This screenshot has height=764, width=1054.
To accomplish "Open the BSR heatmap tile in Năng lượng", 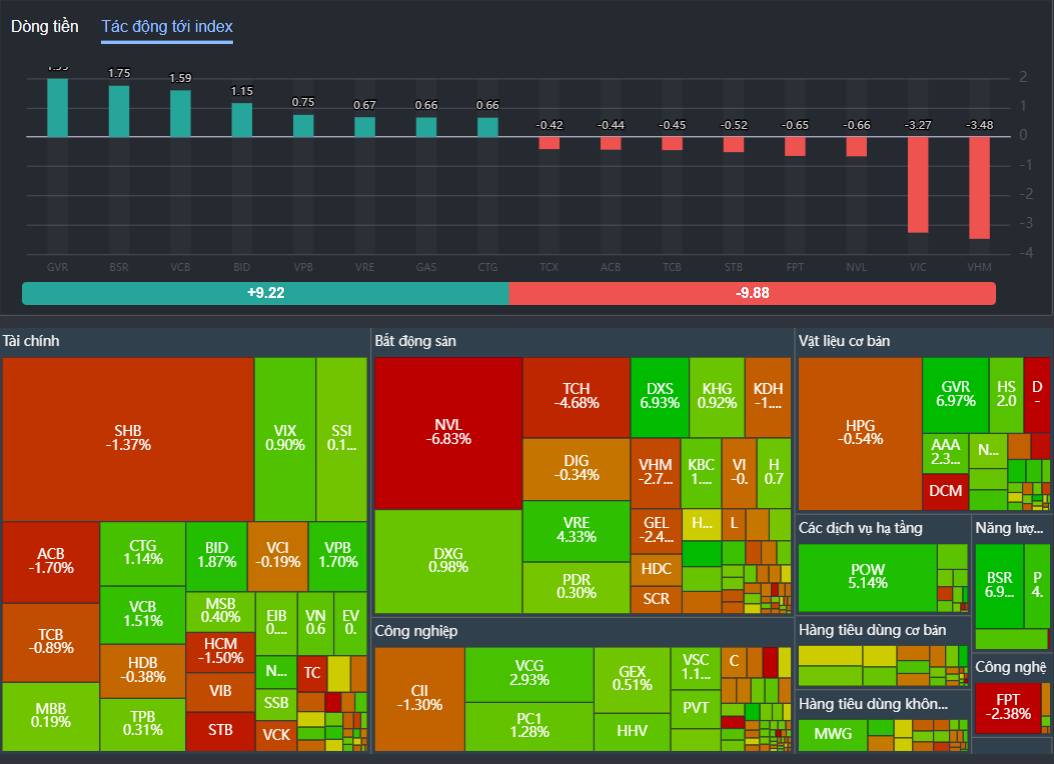I will [x=999, y=586].
